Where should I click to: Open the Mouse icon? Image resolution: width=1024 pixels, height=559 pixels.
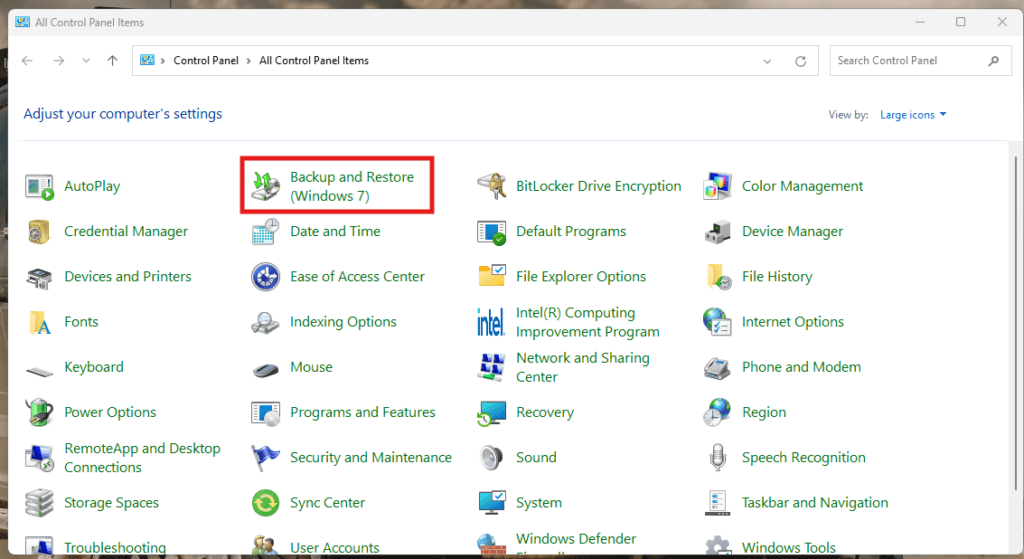[266, 370]
